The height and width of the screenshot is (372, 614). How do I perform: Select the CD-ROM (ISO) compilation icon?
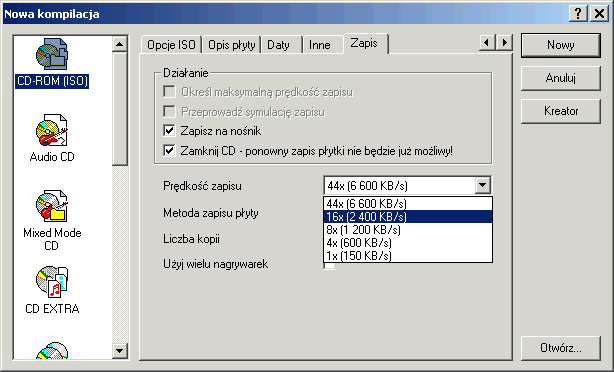click(52, 55)
